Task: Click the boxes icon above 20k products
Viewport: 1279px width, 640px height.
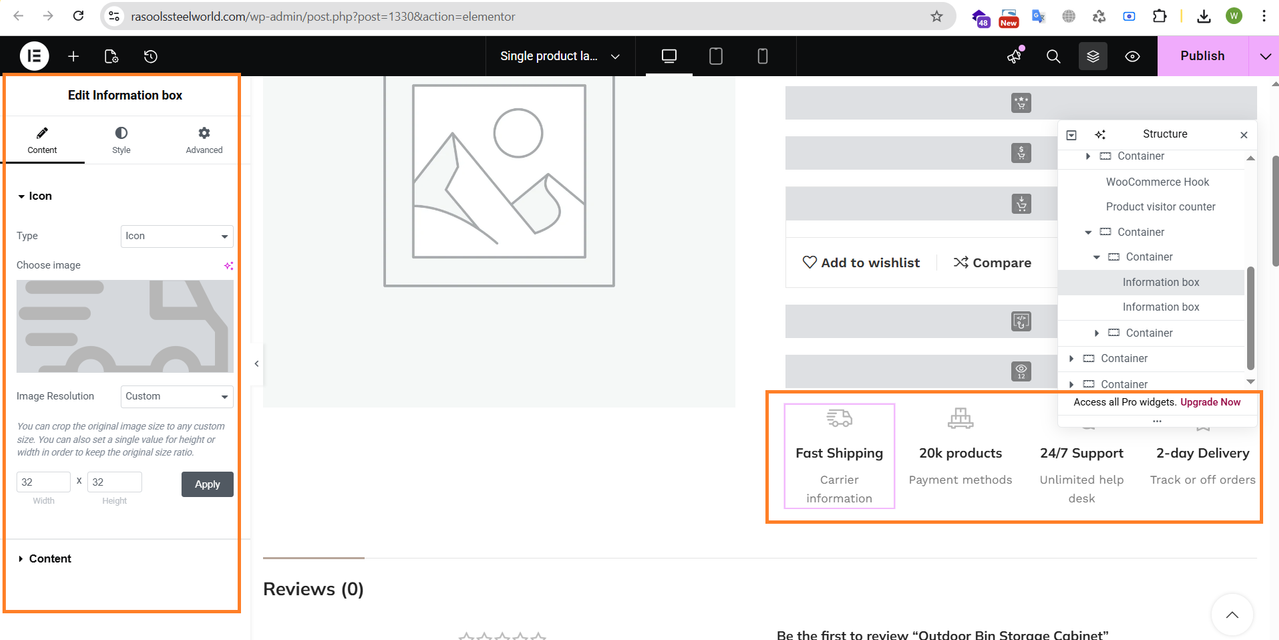Action: coord(960,418)
